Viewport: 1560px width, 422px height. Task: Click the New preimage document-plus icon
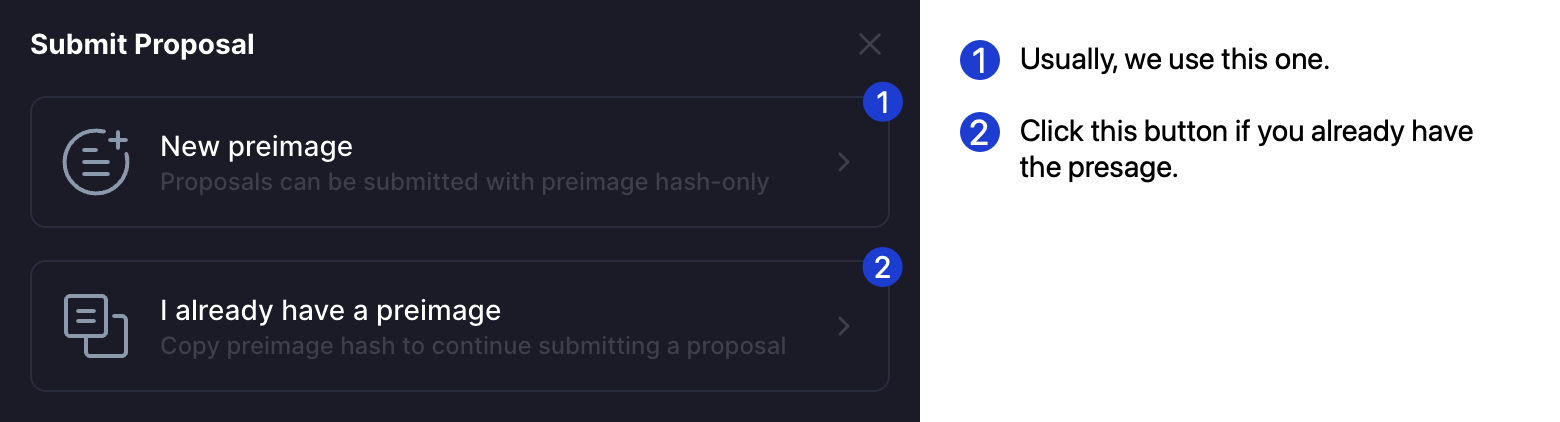pos(96,162)
